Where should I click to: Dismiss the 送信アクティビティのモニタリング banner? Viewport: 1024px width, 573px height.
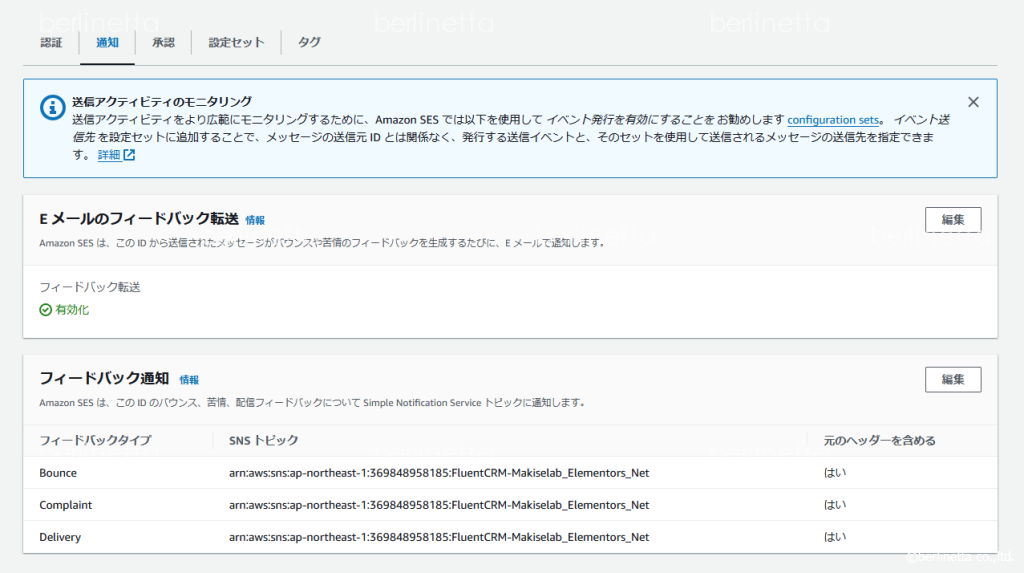point(973,102)
